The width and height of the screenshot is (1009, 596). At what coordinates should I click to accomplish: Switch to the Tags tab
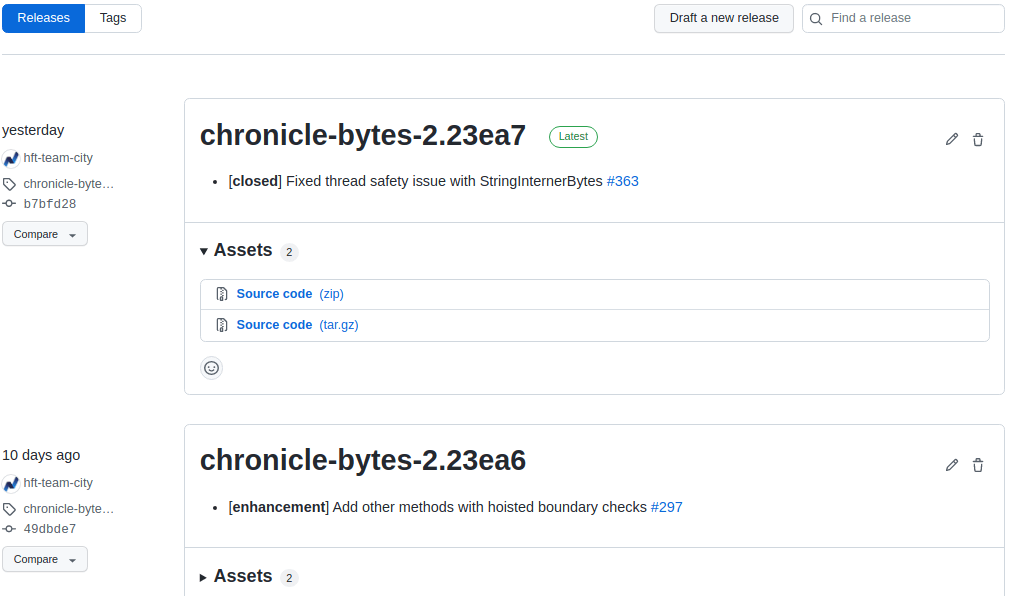point(112,18)
